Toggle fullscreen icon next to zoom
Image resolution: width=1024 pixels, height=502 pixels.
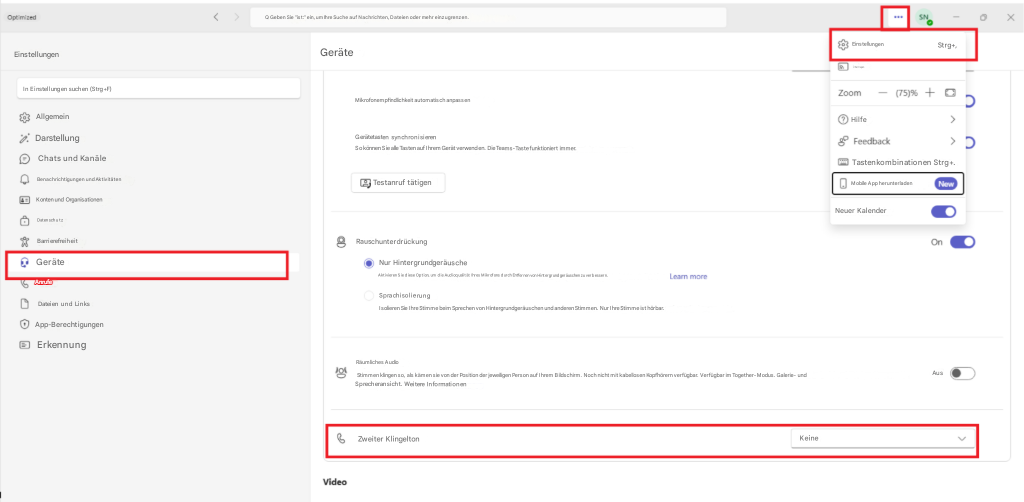pos(950,93)
